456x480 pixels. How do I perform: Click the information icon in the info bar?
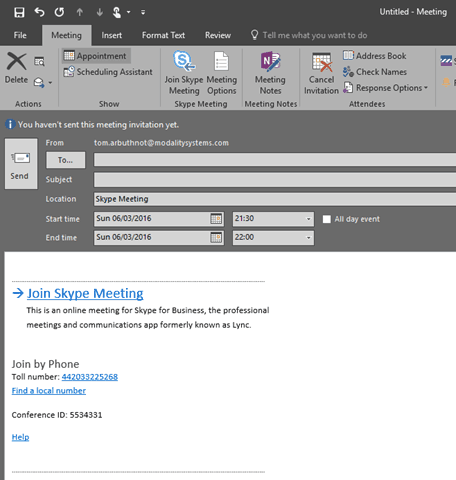10,124
